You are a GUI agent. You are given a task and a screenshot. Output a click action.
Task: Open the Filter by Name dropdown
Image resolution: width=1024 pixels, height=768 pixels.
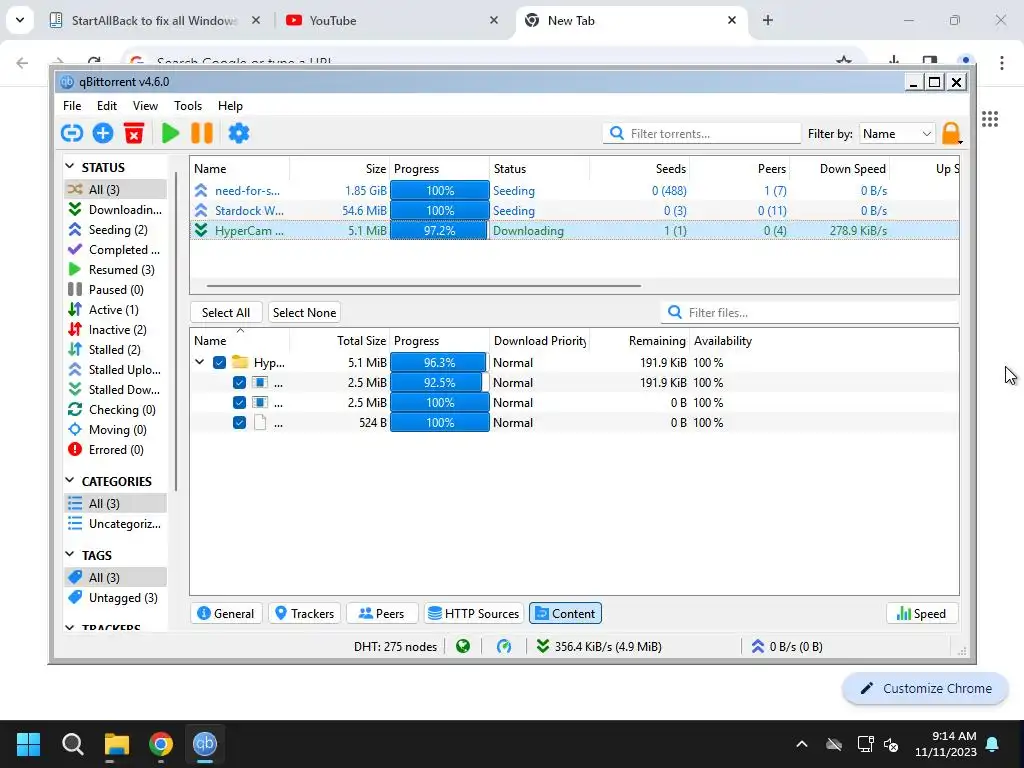coord(897,134)
